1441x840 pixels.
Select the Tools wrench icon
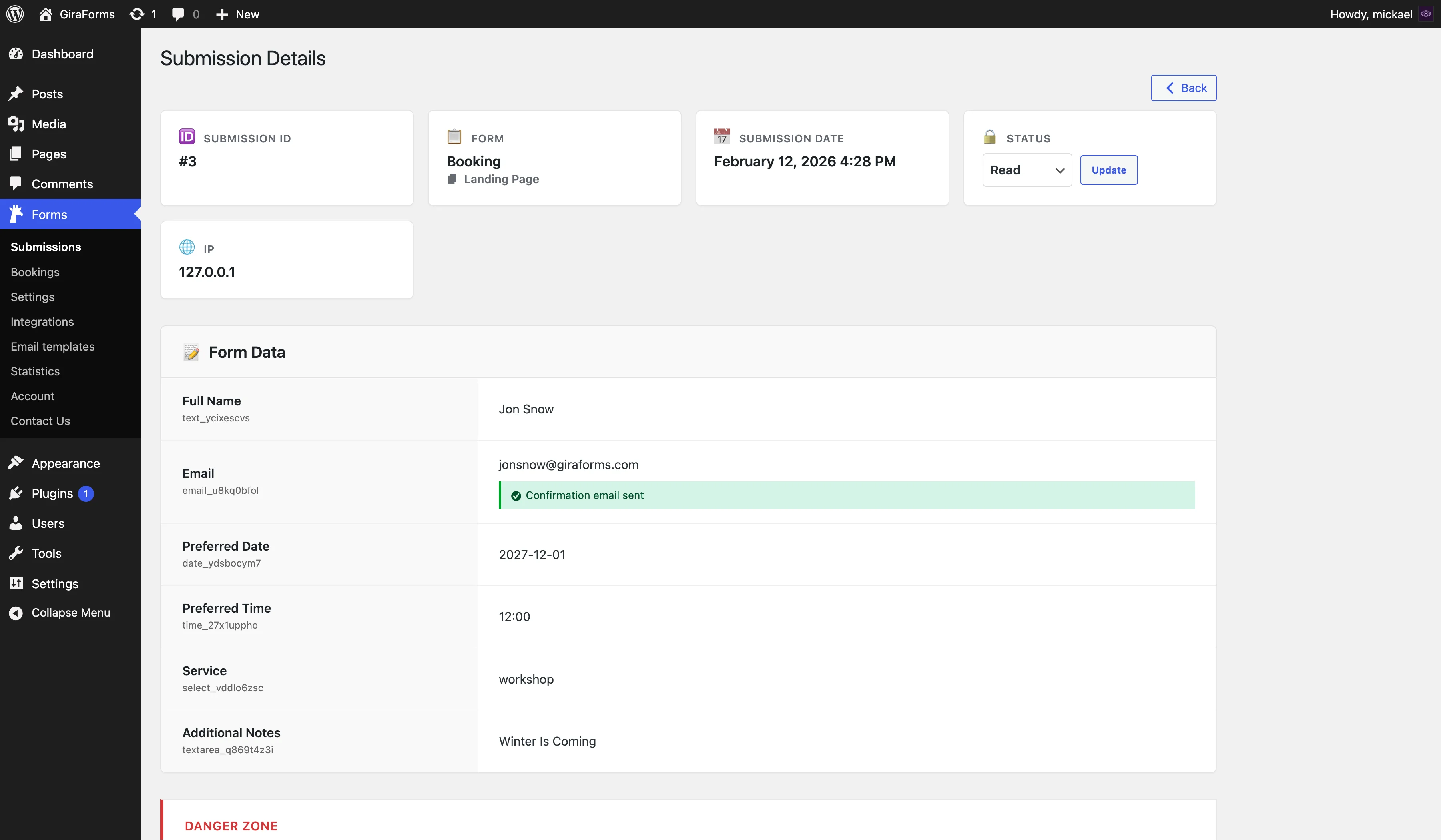tap(16, 553)
